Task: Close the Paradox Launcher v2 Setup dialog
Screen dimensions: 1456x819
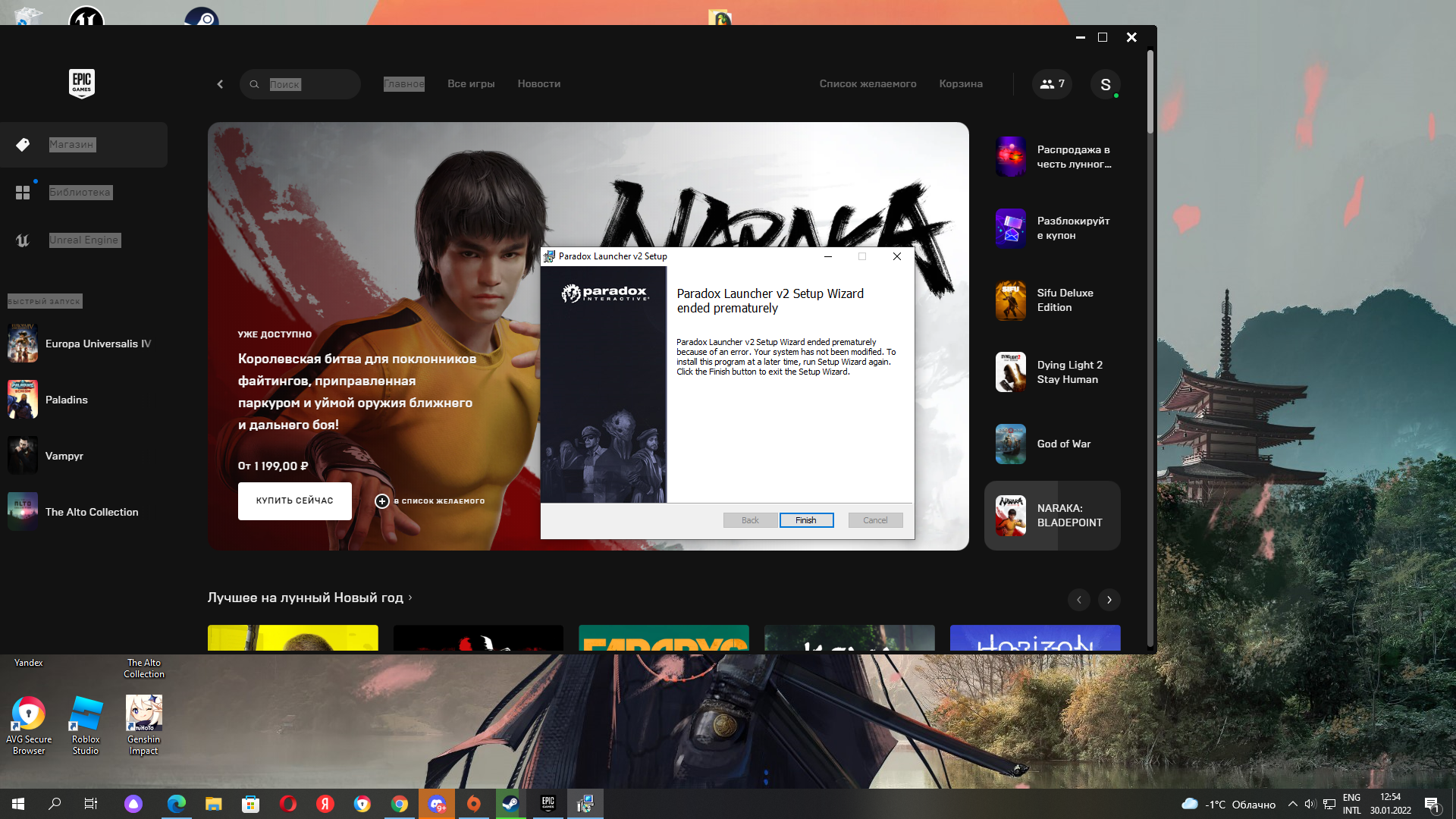Action: (x=897, y=256)
